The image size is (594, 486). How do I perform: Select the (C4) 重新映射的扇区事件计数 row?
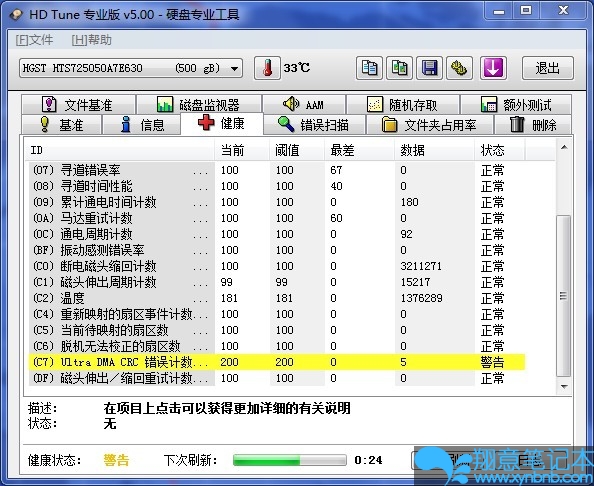click(x=277, y=314)
